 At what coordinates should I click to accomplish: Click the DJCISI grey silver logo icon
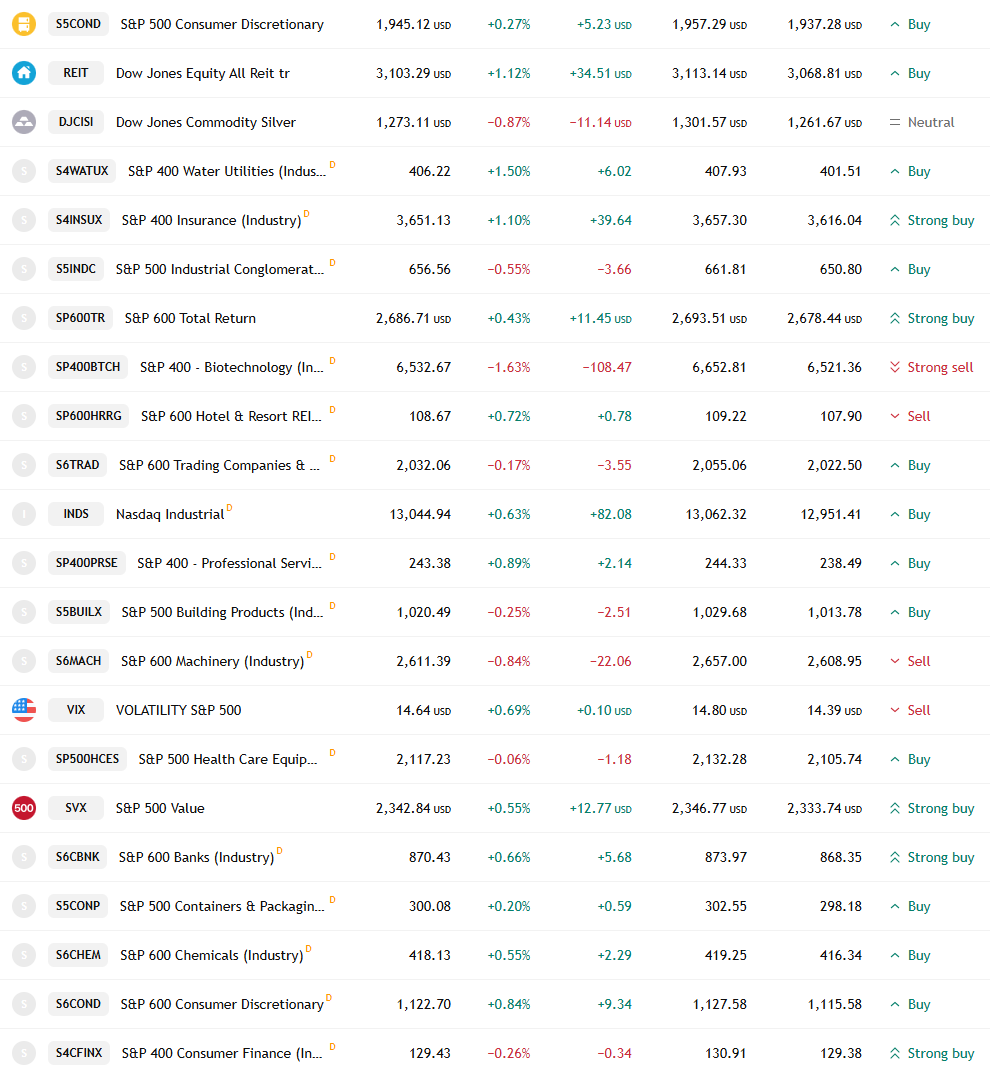pos(24,122)
